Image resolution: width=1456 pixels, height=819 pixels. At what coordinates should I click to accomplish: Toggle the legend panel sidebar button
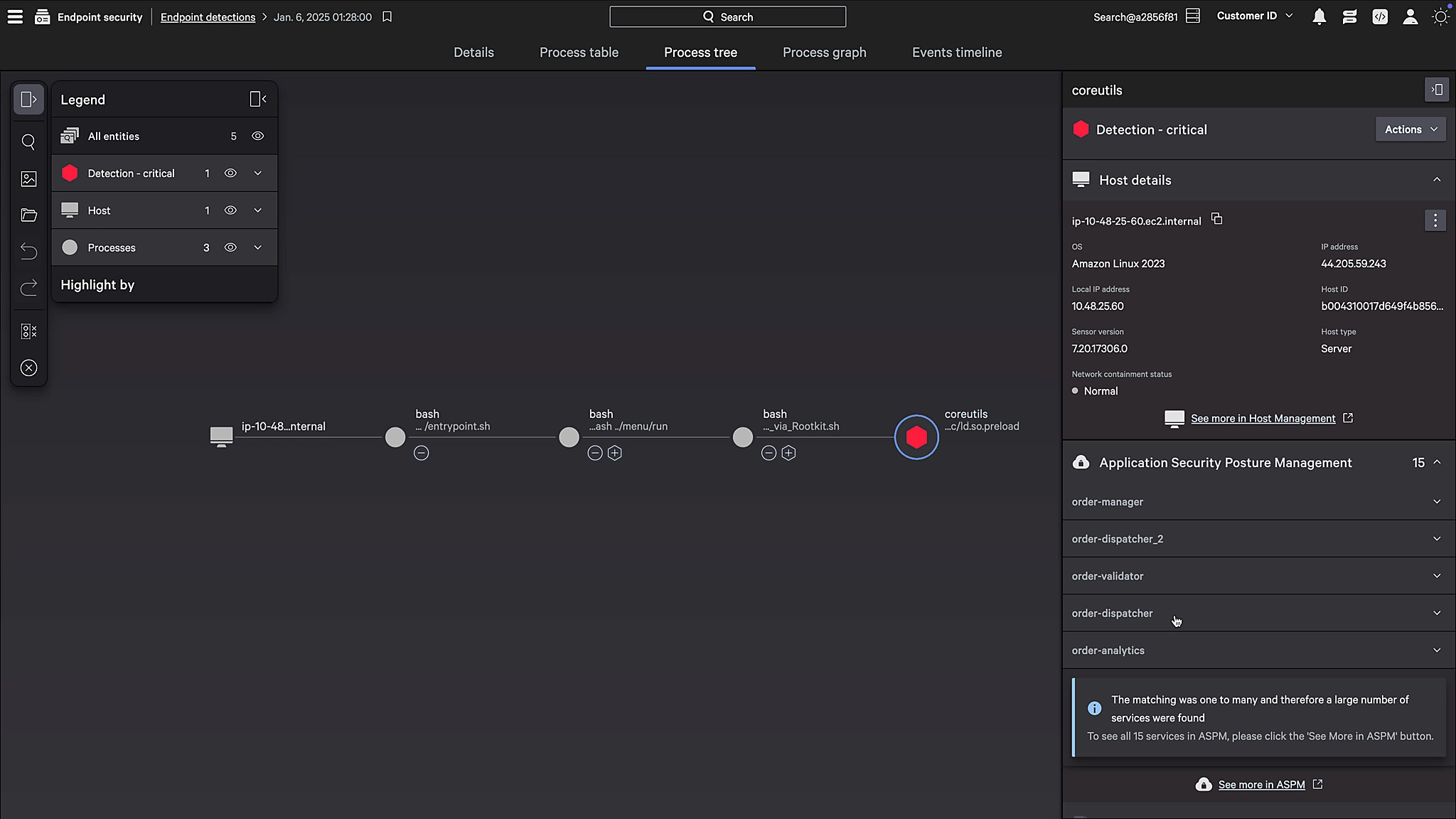(x=28, y=100)
